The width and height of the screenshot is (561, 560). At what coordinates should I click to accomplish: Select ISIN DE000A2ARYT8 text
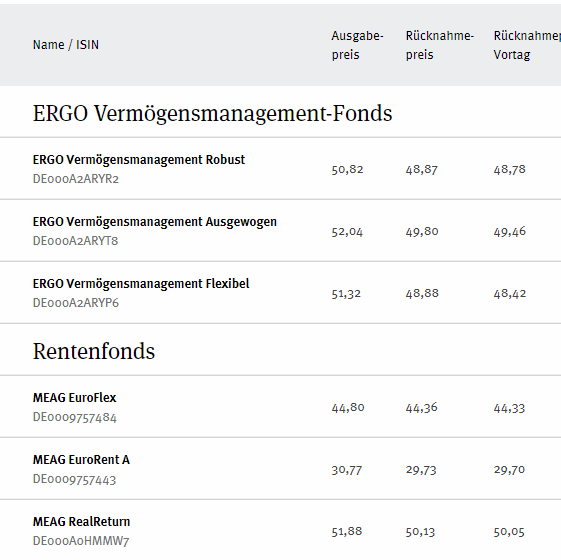coord(75,241)
